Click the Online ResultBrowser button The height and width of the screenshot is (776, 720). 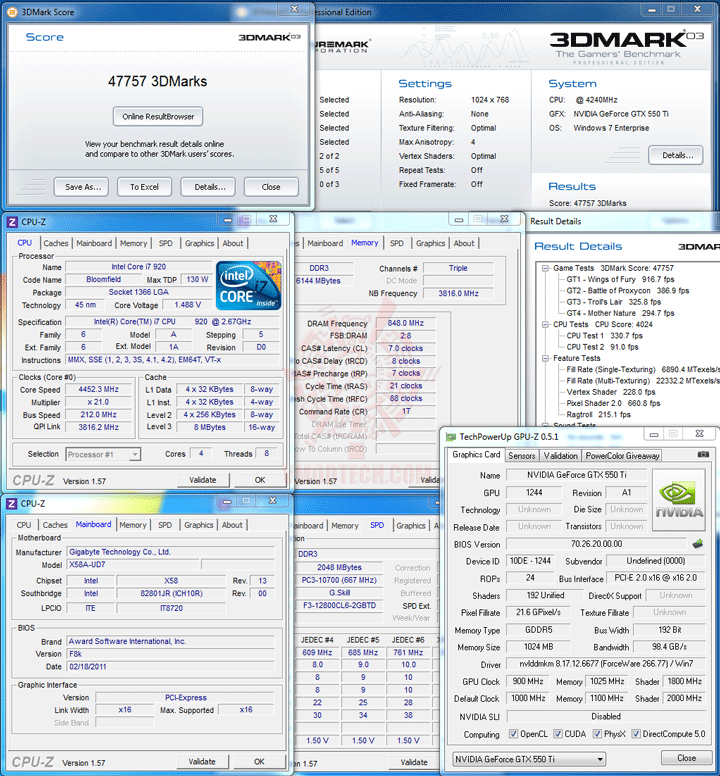coord(158,116)
